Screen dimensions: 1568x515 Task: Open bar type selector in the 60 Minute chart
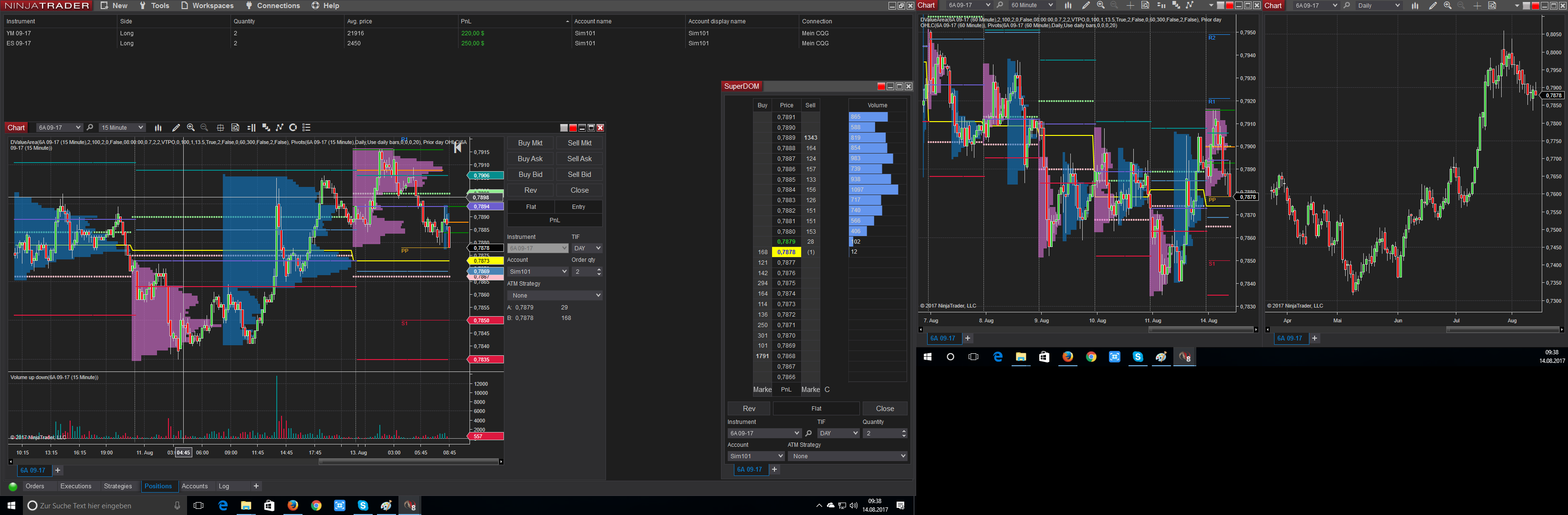point(1067,5)
